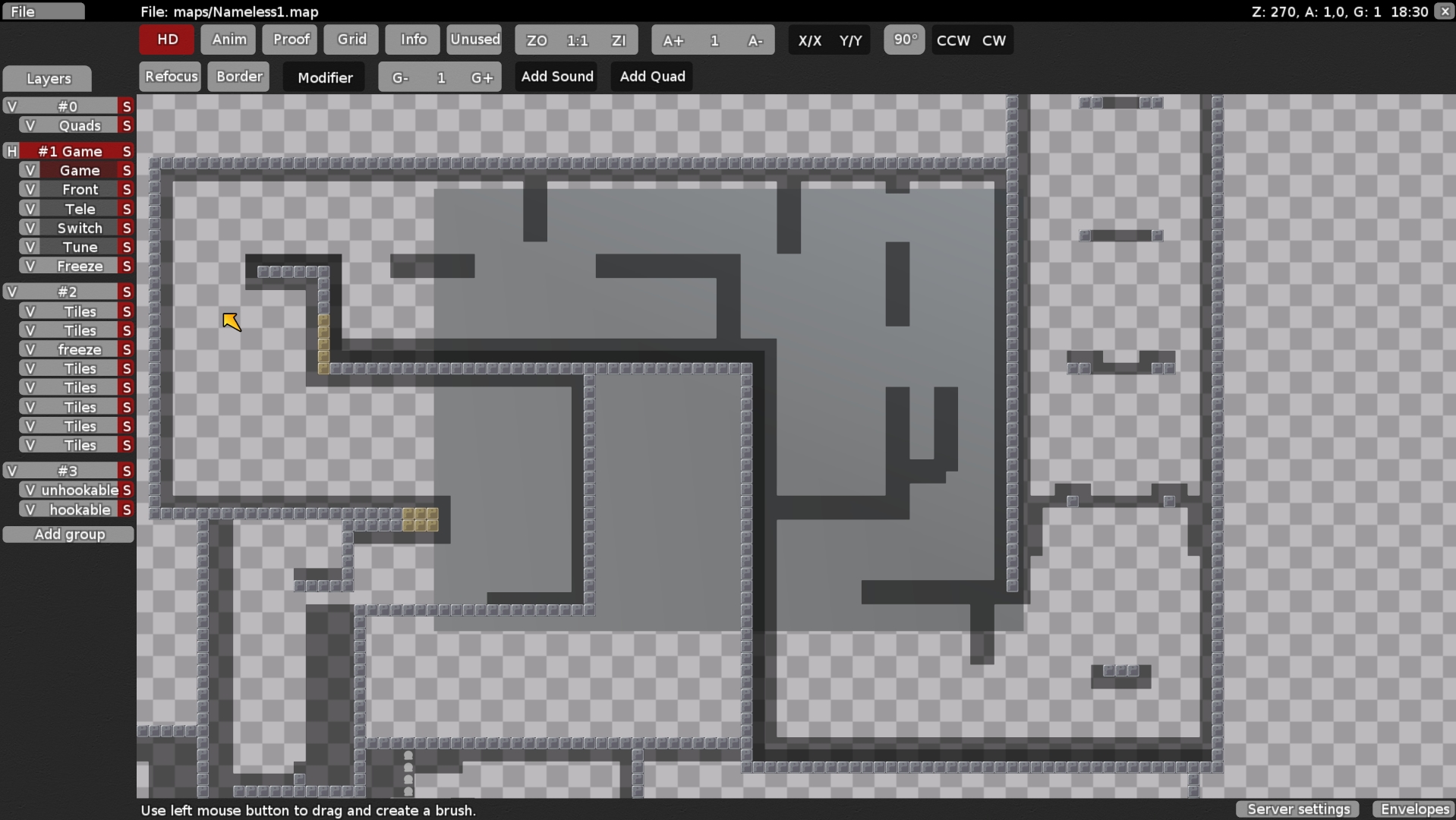The width and height of the screenshot is (1456, 820).
Task: Collapse the #2 layer group
Action: click(x=11, y=292)
